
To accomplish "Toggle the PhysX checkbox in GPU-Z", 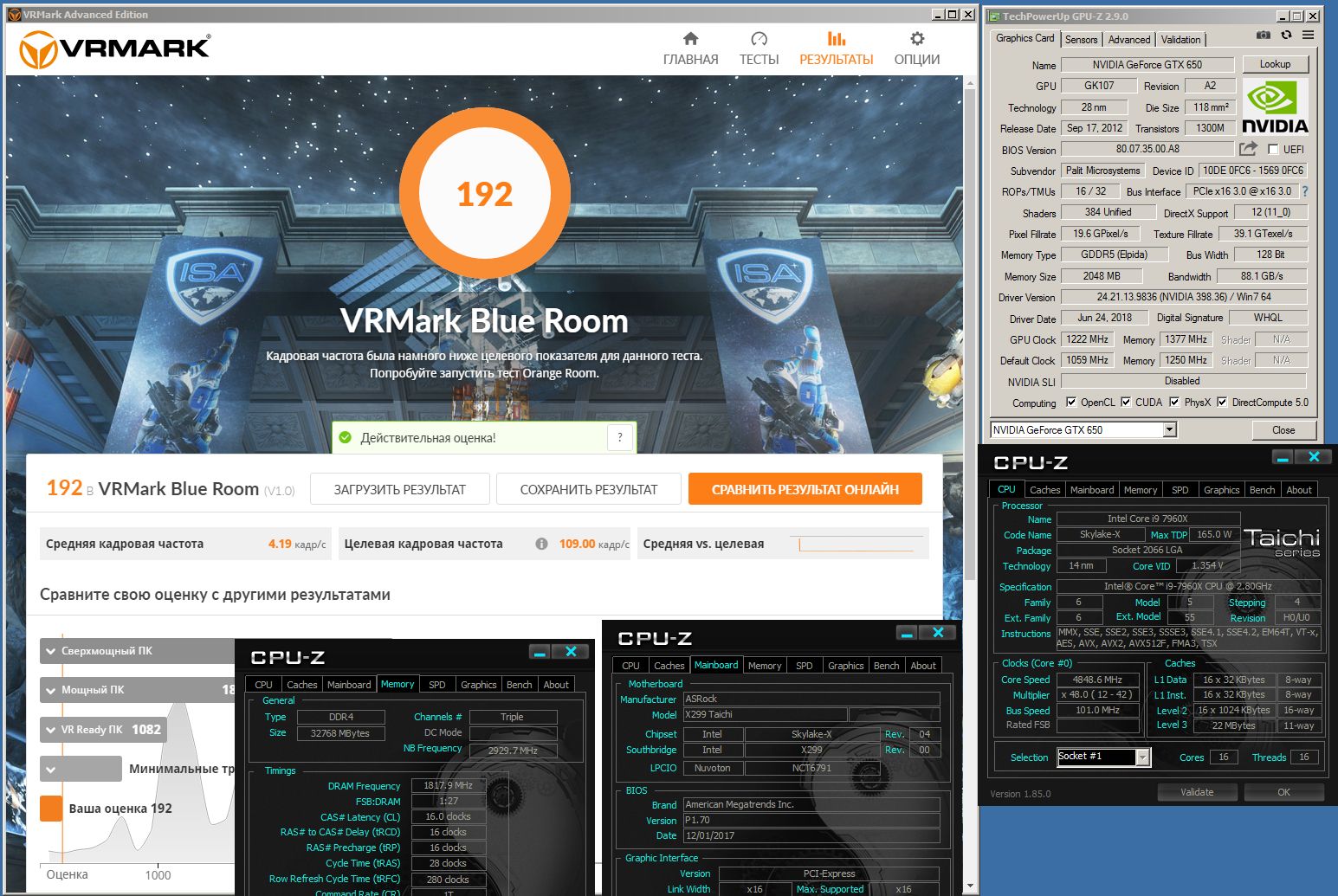I will click(x=1174, y=402).
